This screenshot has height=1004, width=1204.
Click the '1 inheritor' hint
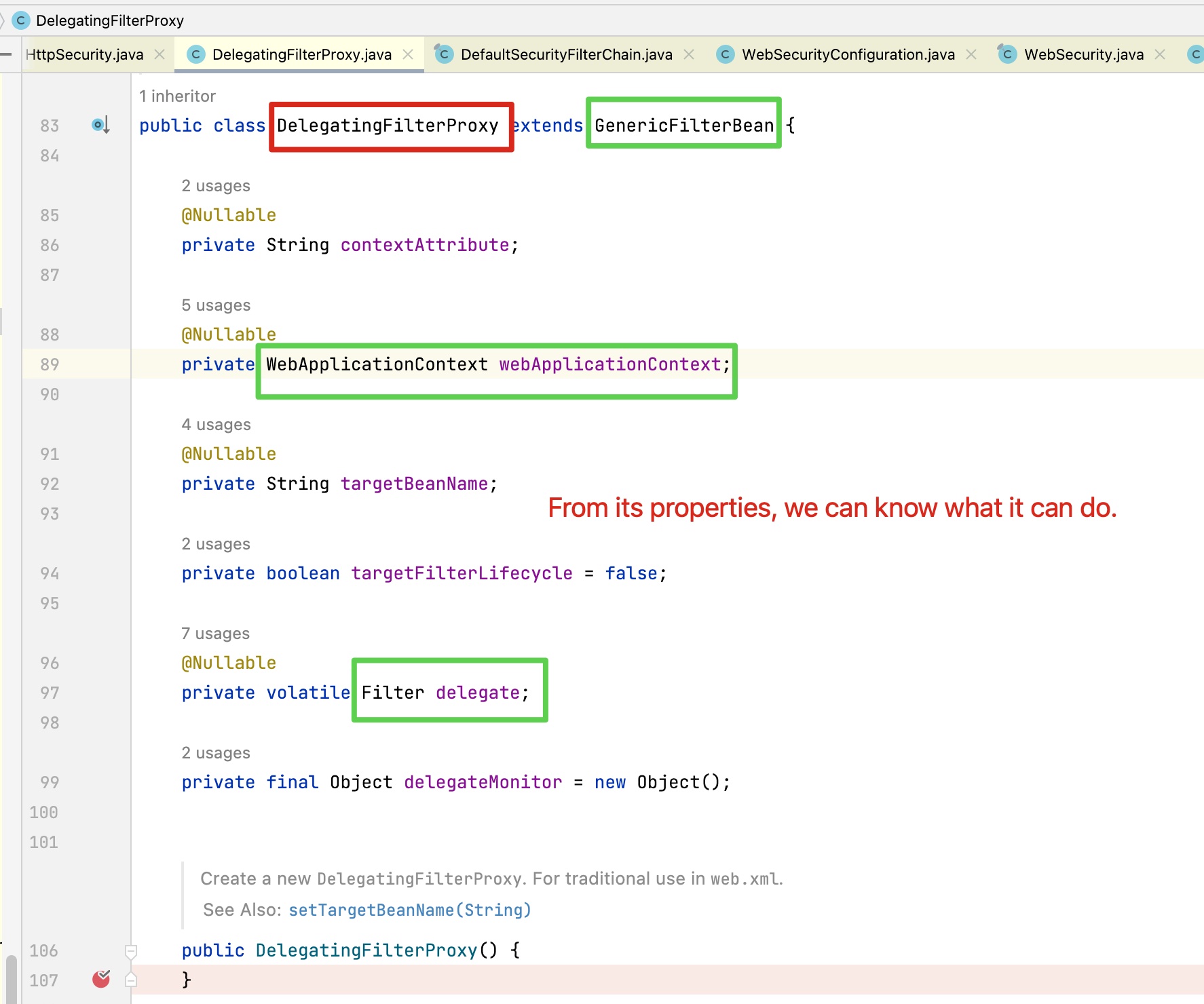point(177,96)
